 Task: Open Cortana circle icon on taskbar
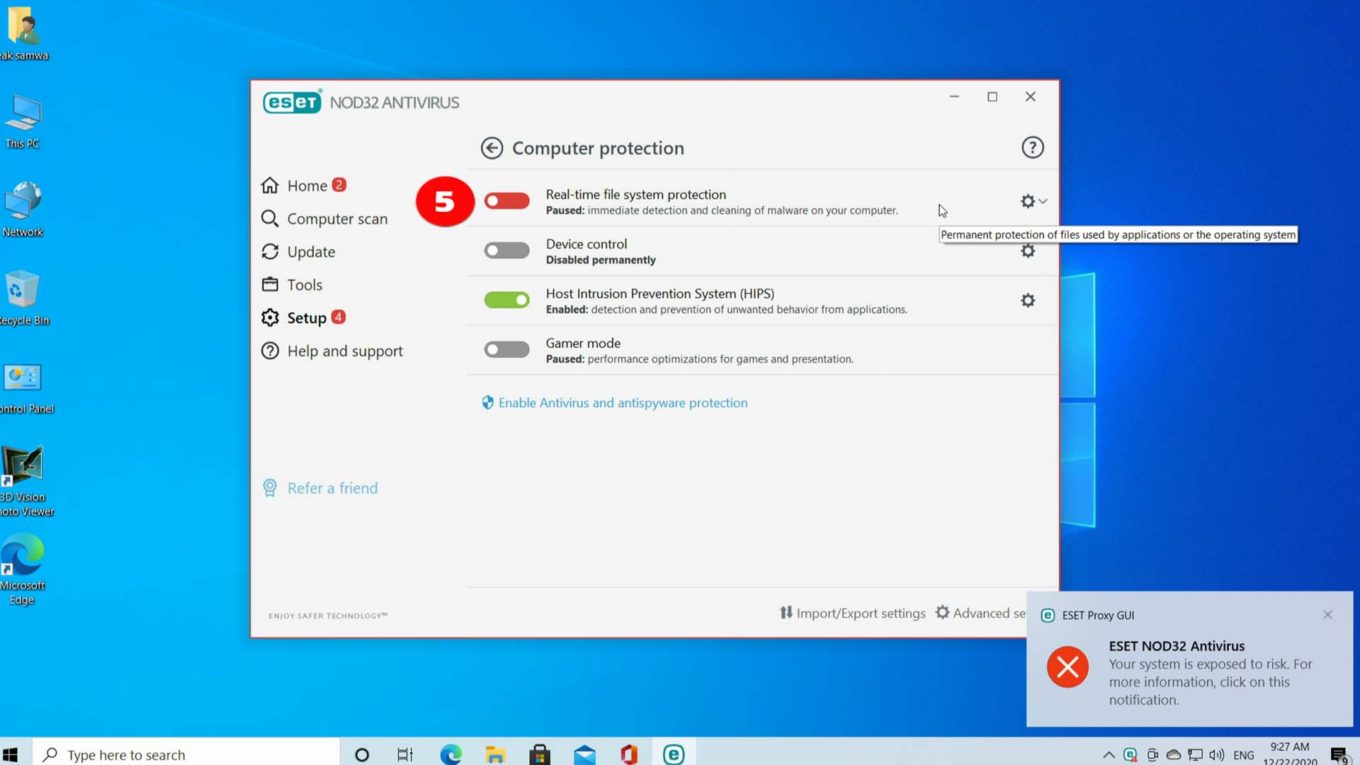pyautogui.click(x=362, y=755)
